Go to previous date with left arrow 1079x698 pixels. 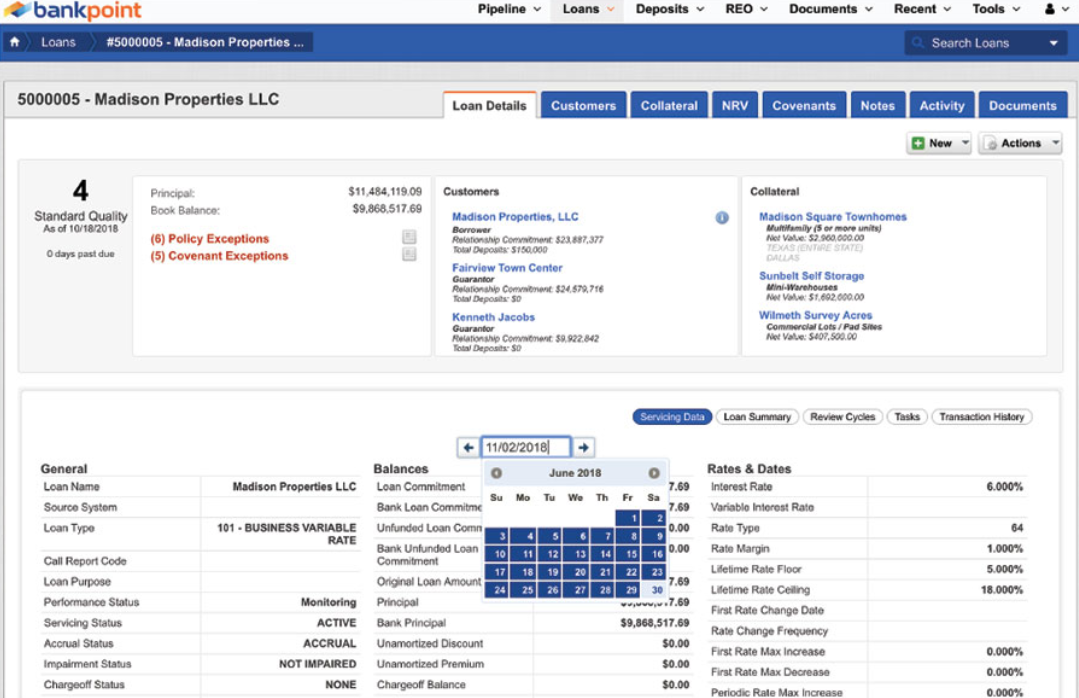468,447
